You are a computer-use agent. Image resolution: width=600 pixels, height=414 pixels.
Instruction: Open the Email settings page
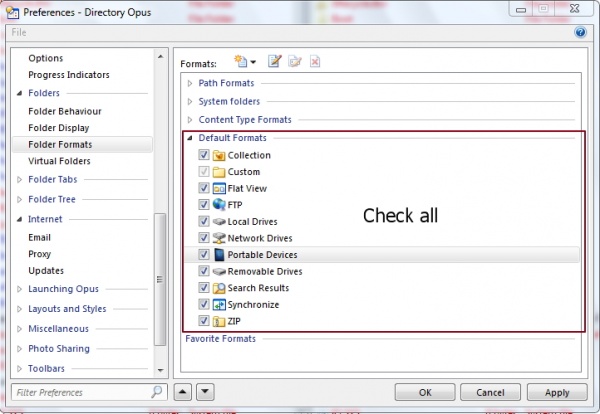pos(39,238)
